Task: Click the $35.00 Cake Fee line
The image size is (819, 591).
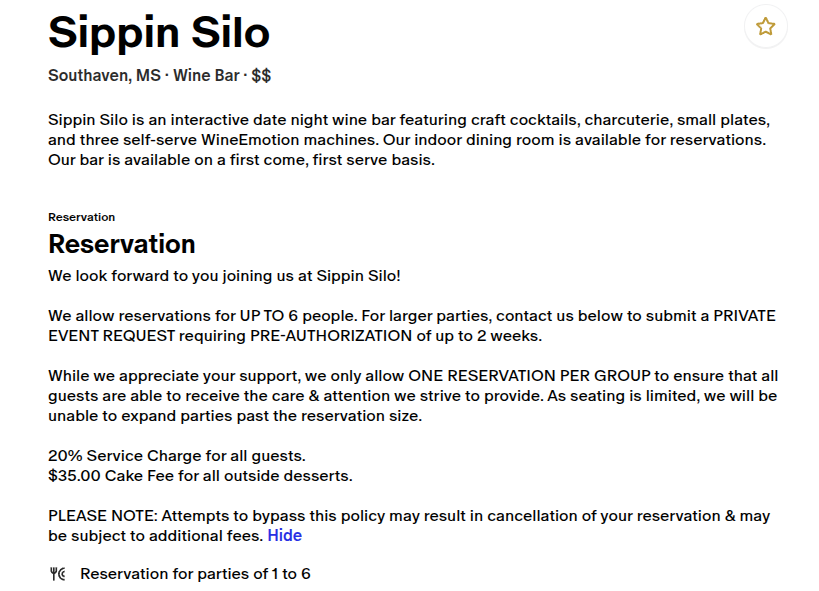Action: click(201, 476)
